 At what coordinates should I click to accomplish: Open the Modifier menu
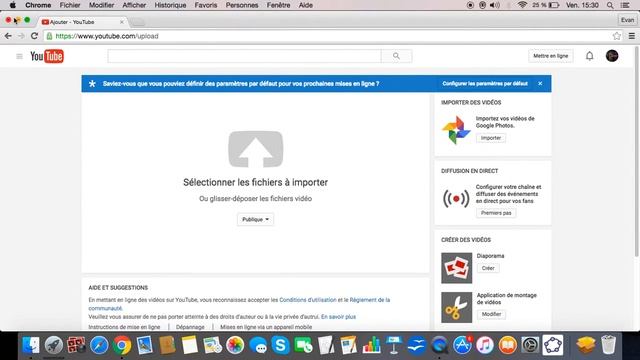point(101,5)
